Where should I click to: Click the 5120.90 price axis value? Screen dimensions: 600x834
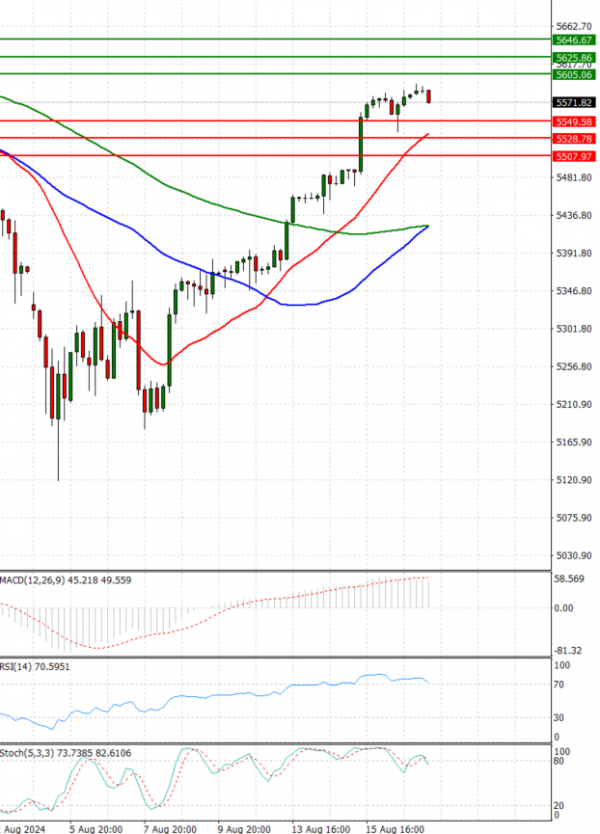point(573,480)
